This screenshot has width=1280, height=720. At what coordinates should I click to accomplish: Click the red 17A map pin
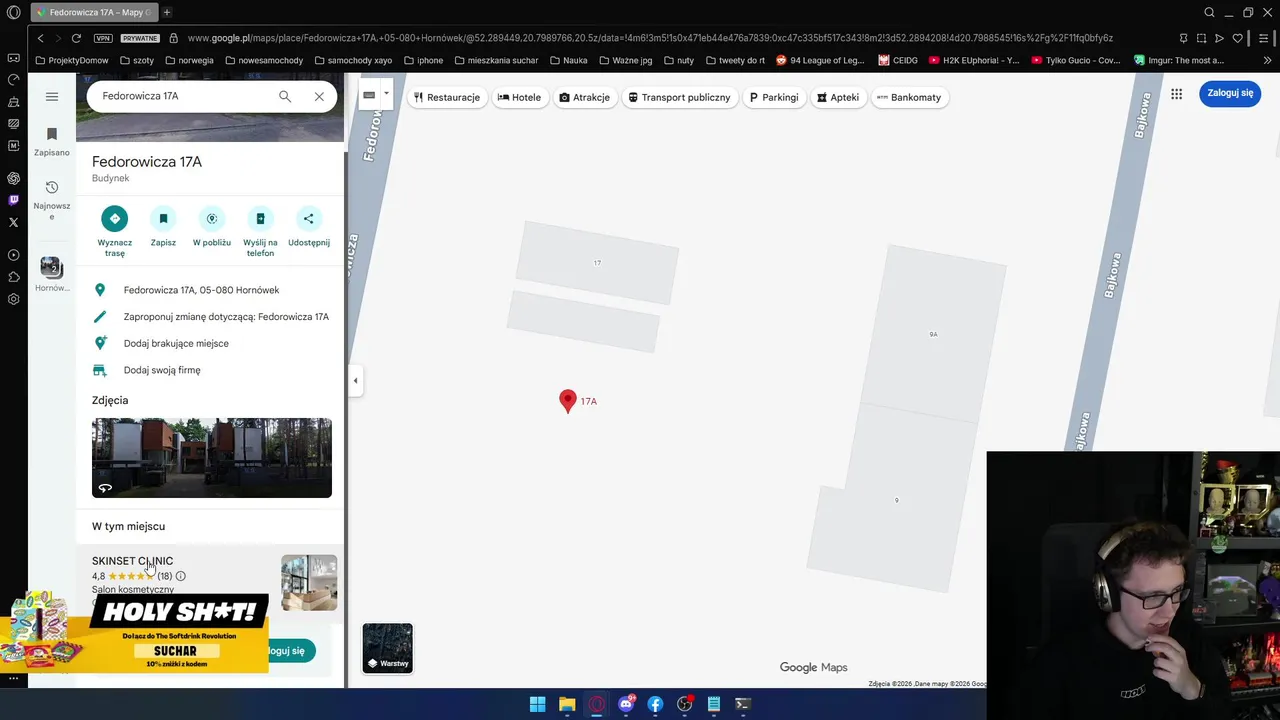(x=568, y=401)
